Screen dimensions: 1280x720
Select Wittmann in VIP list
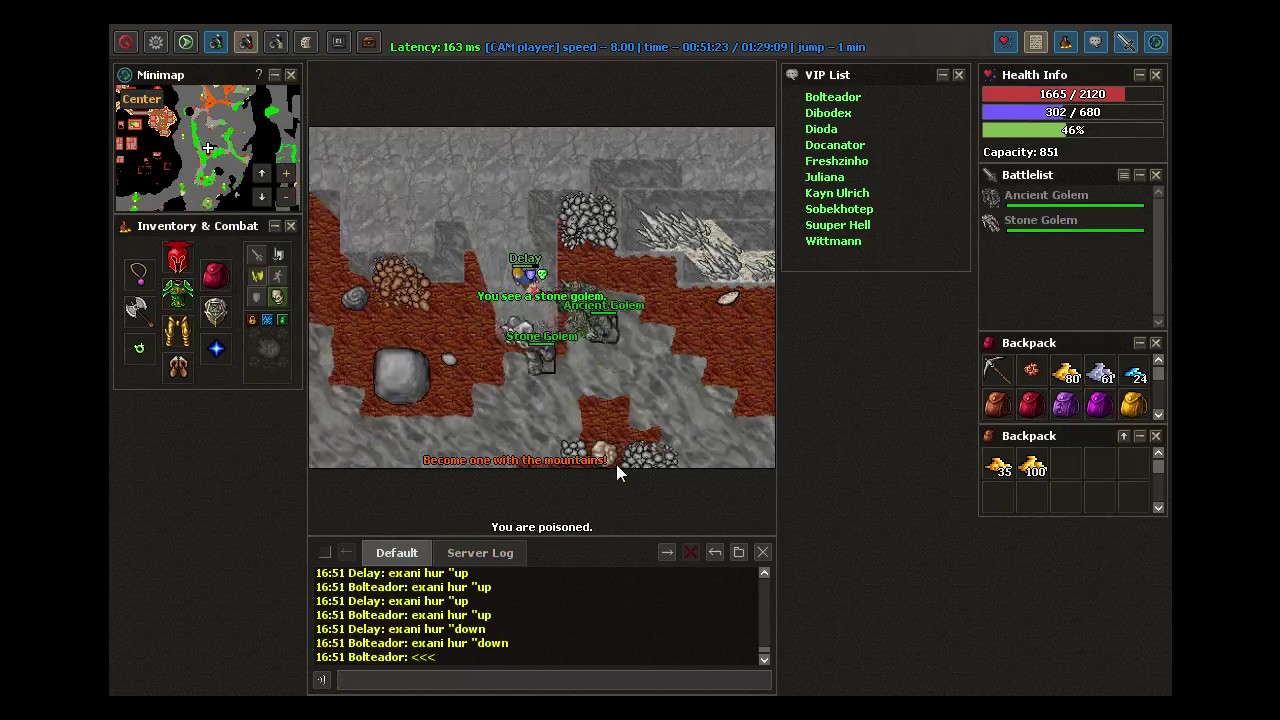click(x=833, y=241)
